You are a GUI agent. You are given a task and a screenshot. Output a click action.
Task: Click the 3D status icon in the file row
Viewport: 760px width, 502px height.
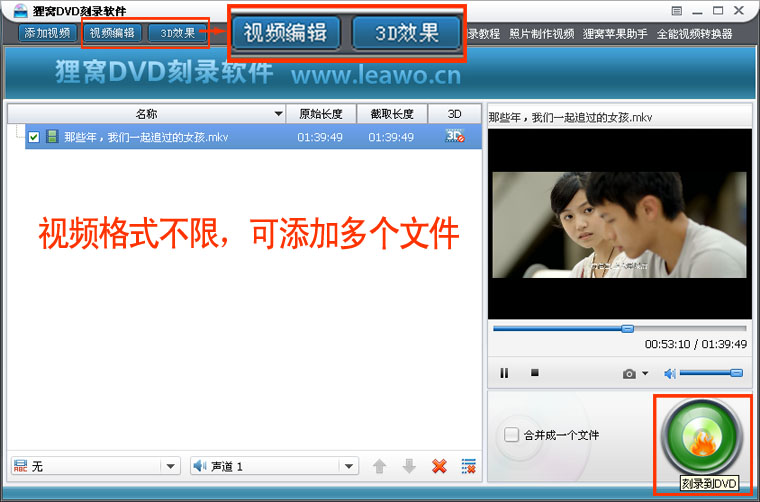pos(455,136)
